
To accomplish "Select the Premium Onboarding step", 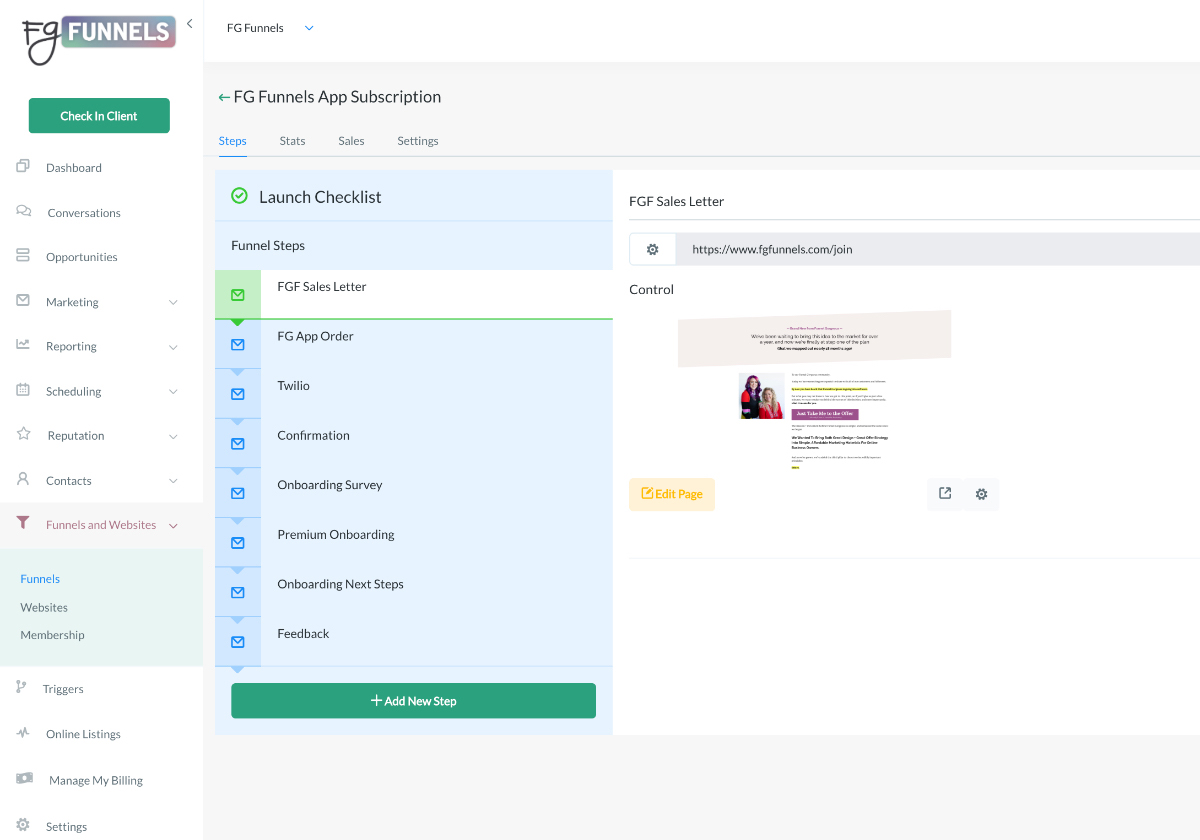I will pos(414,542).
